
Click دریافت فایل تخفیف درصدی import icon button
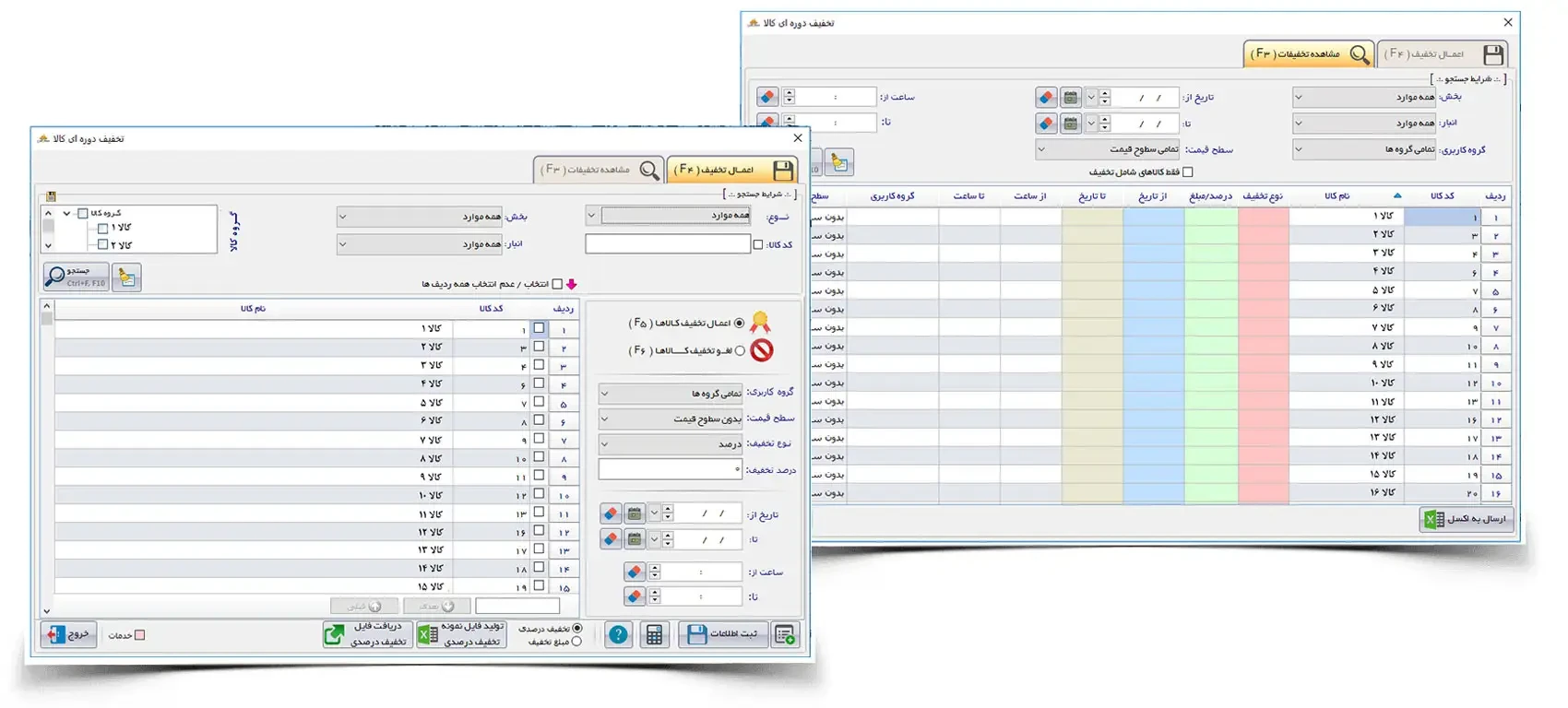coord(366,634)
